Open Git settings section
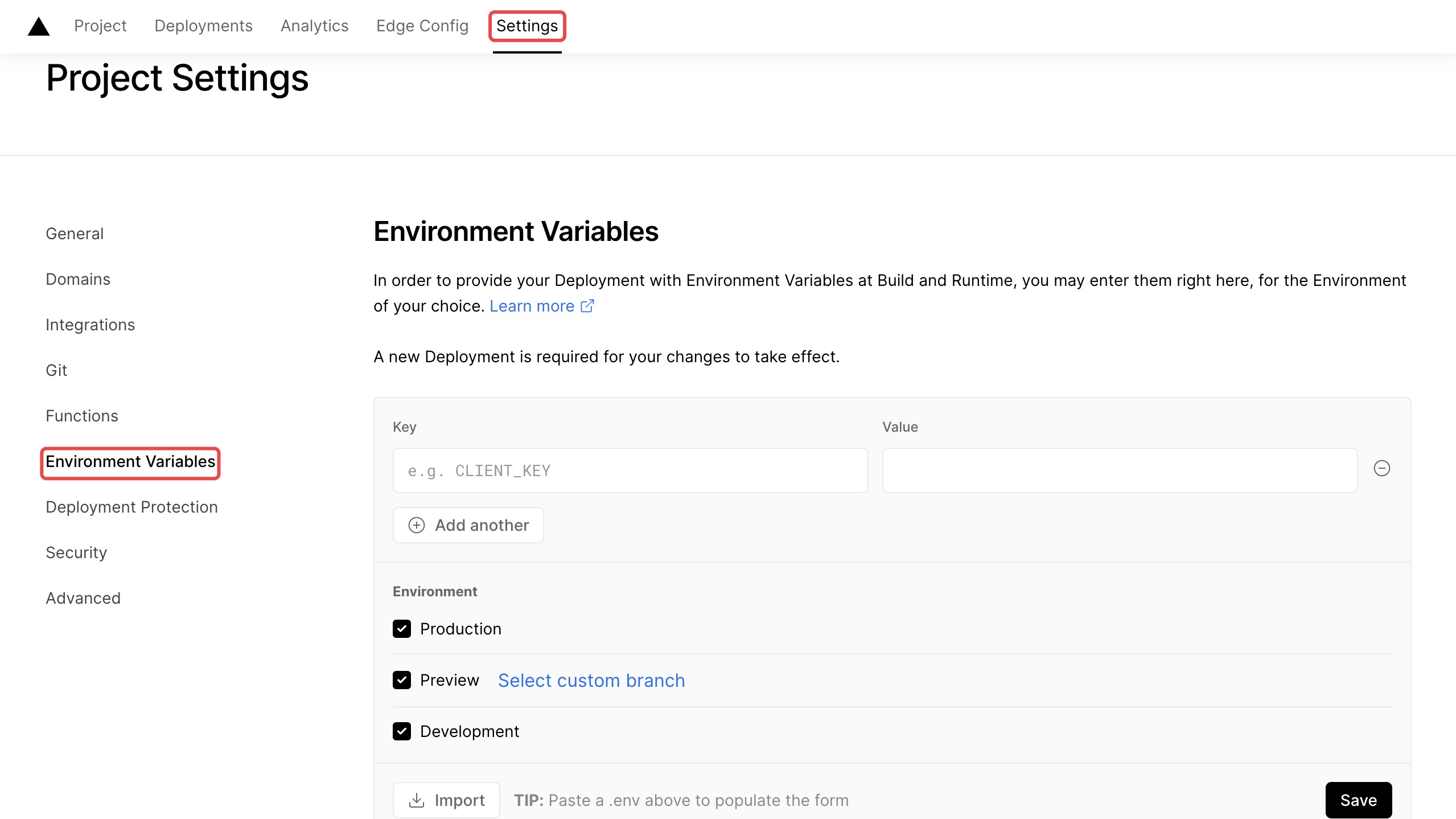The height and width of the screenshot is (819, 1456). point(56,370)
